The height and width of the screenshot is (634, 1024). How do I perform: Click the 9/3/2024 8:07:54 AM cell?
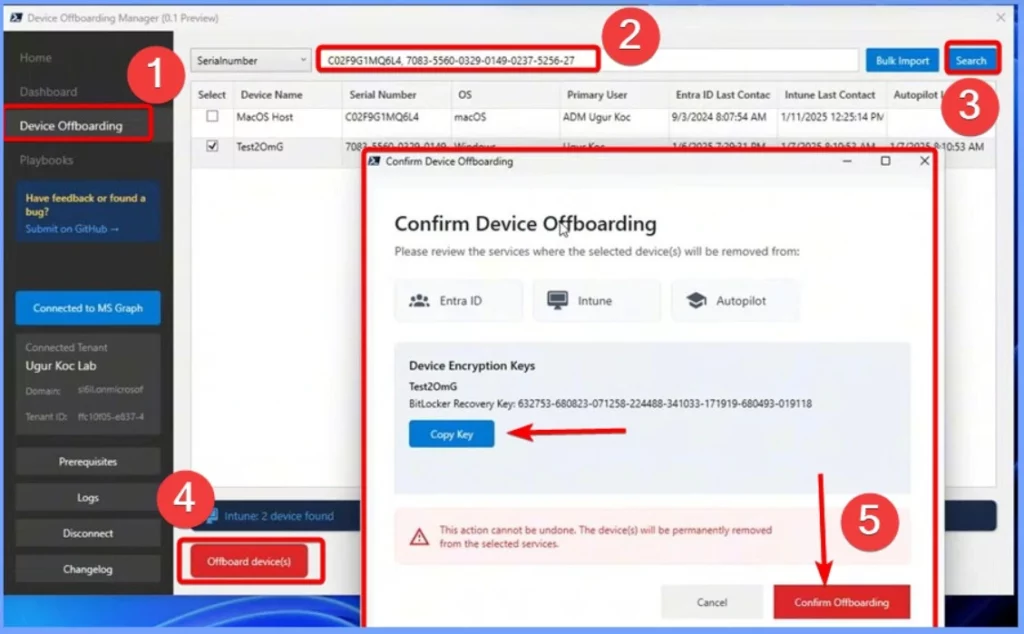click(x=718, y=117)
